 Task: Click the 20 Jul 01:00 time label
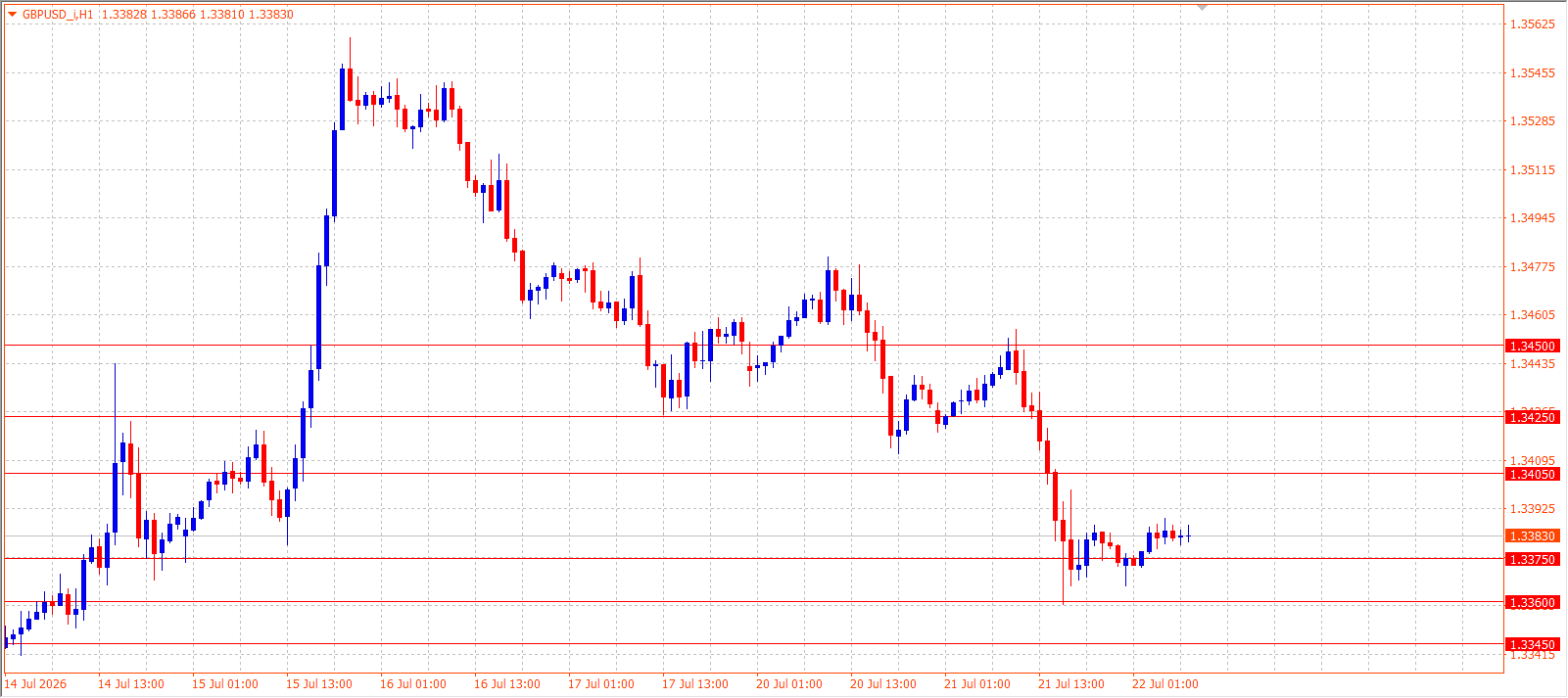pyautogui.click(x=789, y=684)
